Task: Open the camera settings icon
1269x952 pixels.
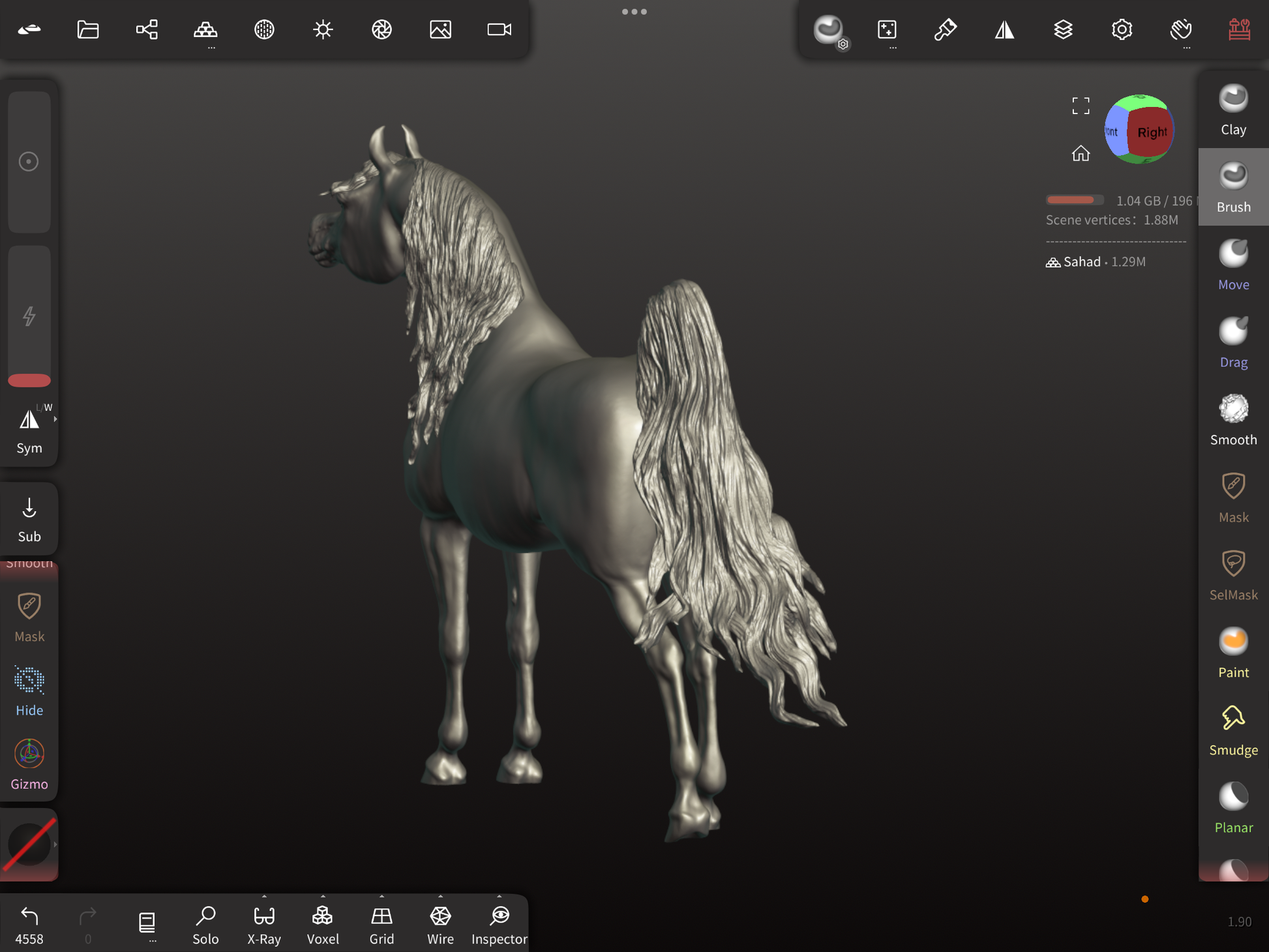Action: click(x=499, y=29)
